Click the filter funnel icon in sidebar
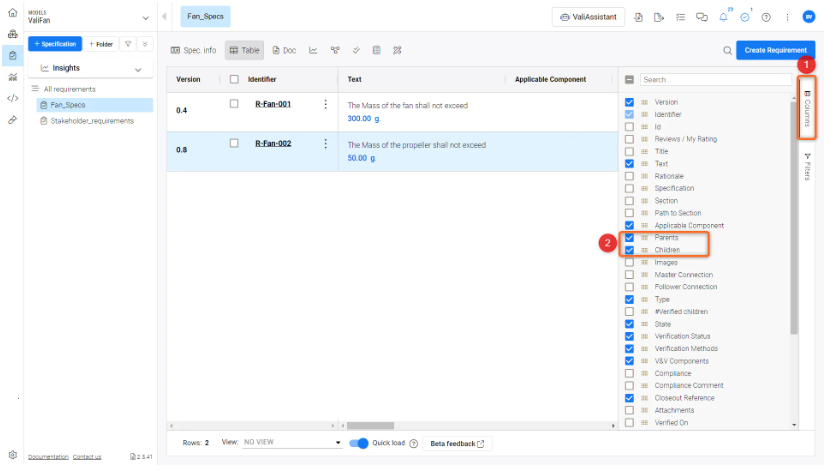Viewport: 835px width, 473px height. click(x=128, y=44)
